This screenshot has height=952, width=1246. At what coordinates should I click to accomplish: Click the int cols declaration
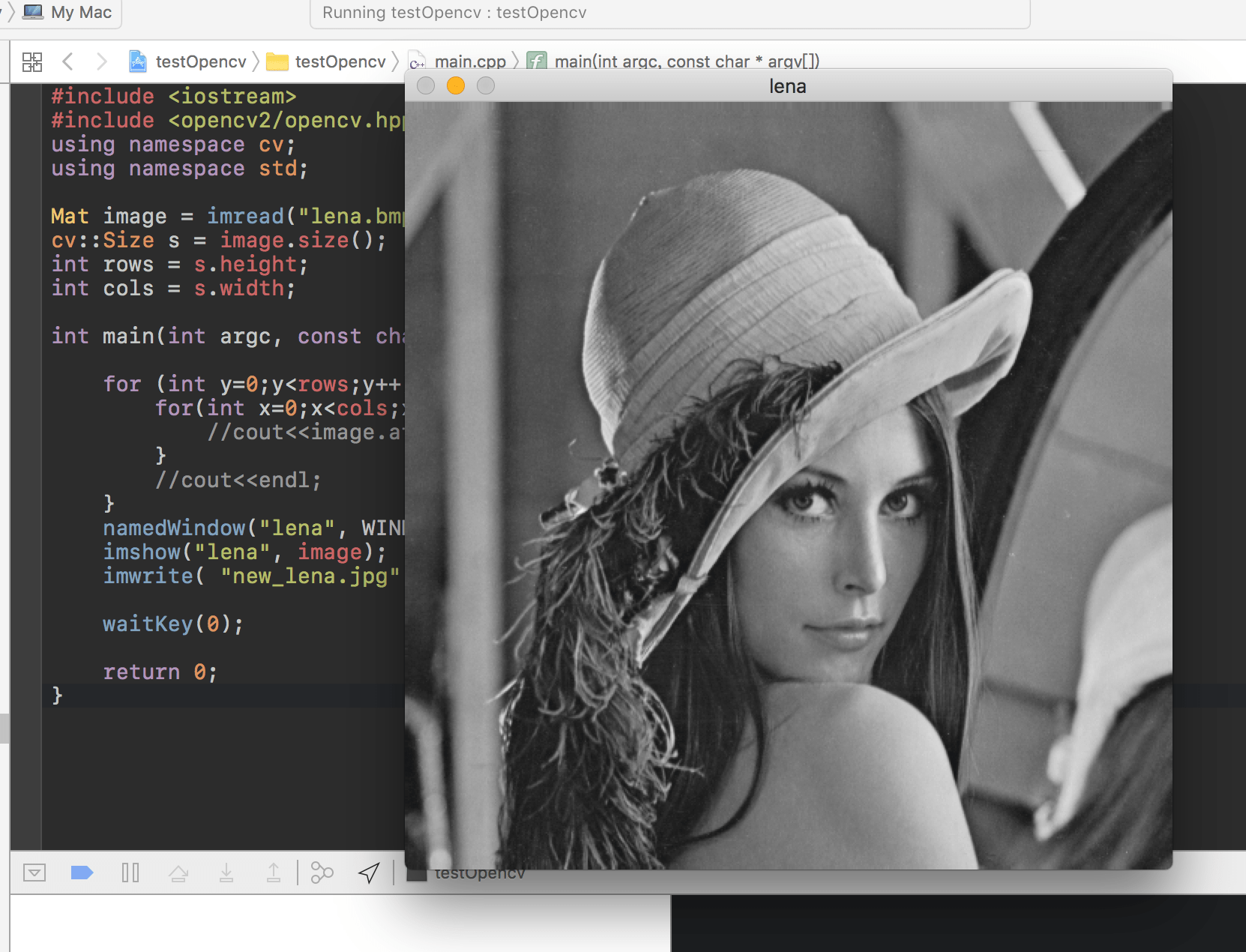(173, 289)
